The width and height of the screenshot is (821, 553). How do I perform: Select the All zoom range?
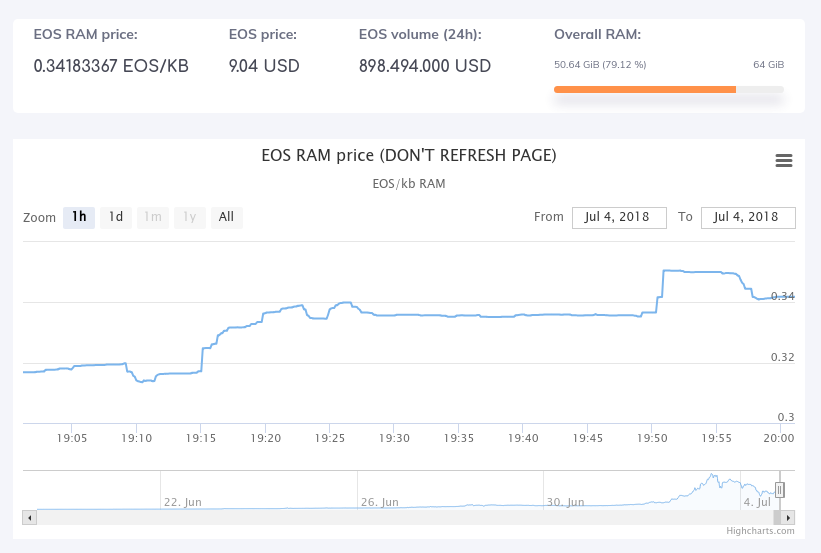tap(227, 217)
